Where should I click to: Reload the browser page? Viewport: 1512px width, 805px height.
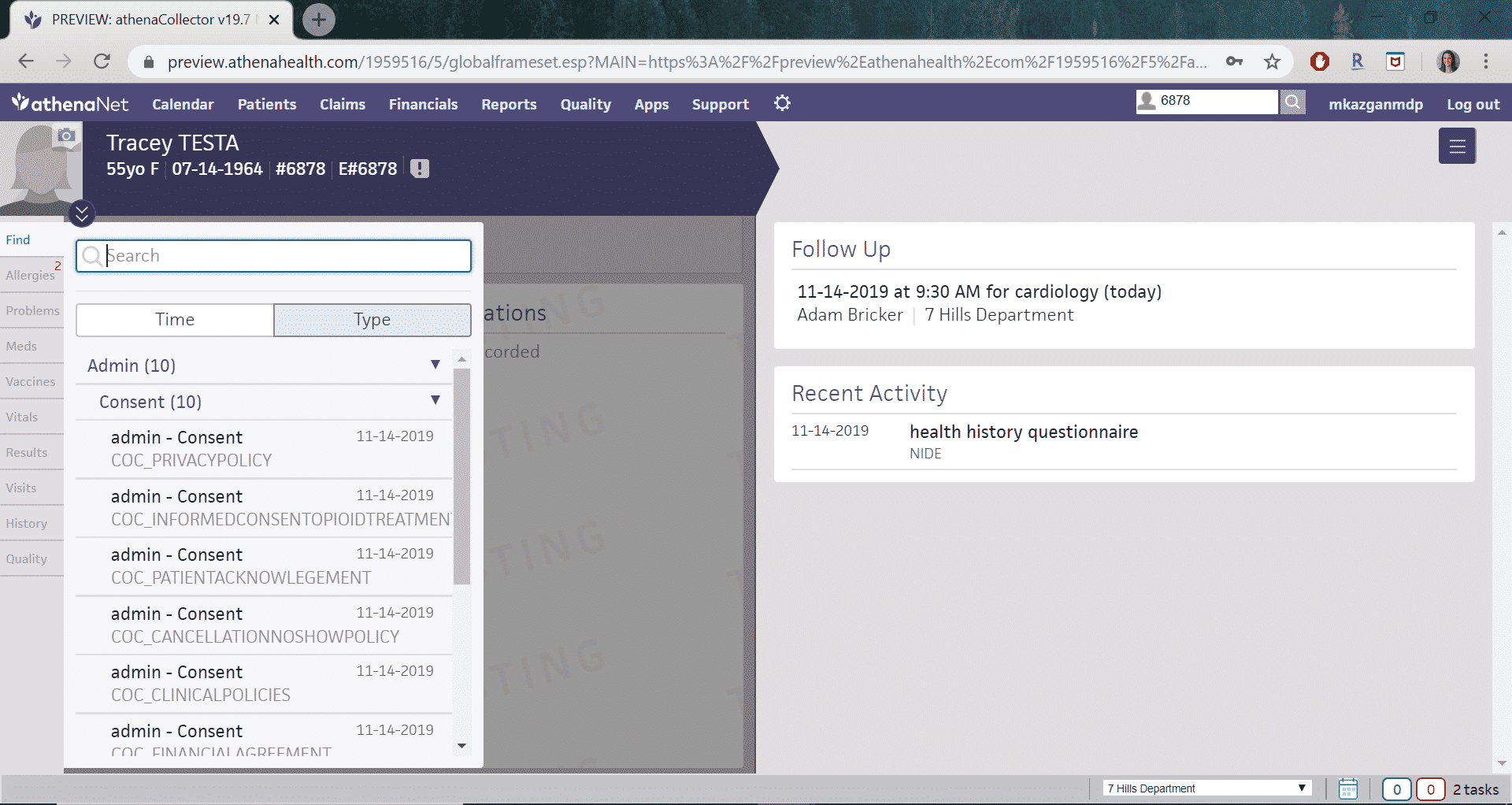coord(102,61)
